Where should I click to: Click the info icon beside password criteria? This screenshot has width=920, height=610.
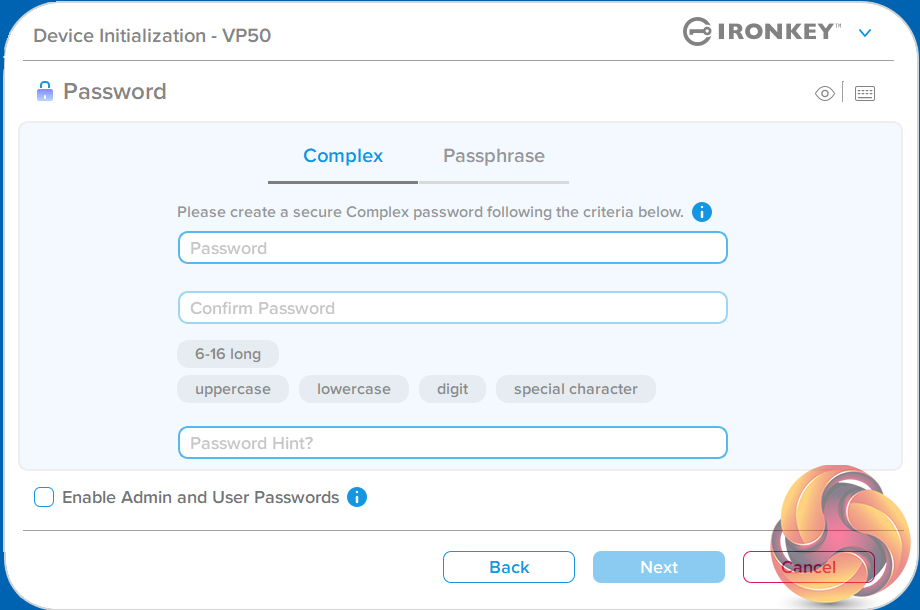click(x=702, y=212)
